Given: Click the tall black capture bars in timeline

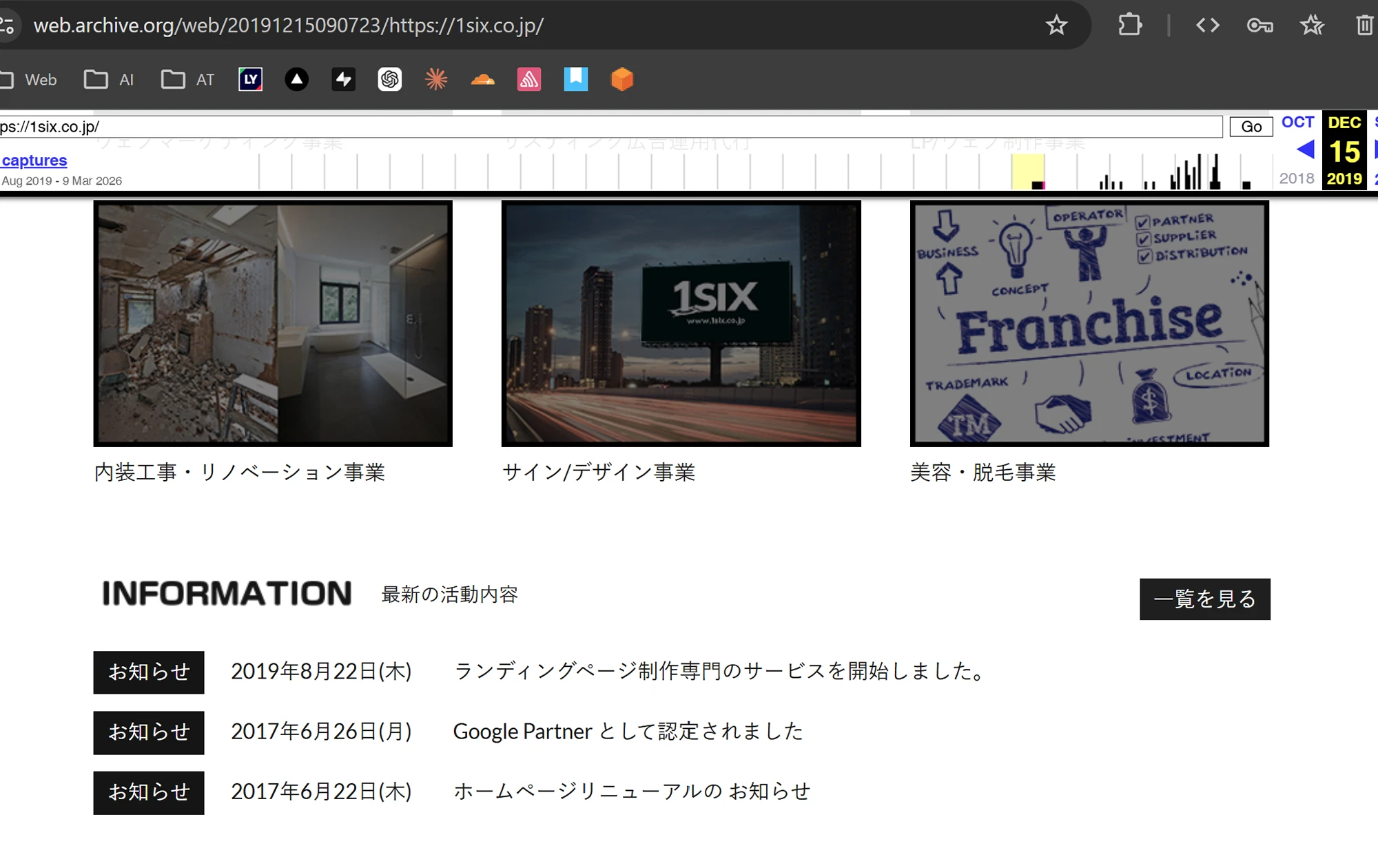Looking at the screenshot, I should 1196,172.
